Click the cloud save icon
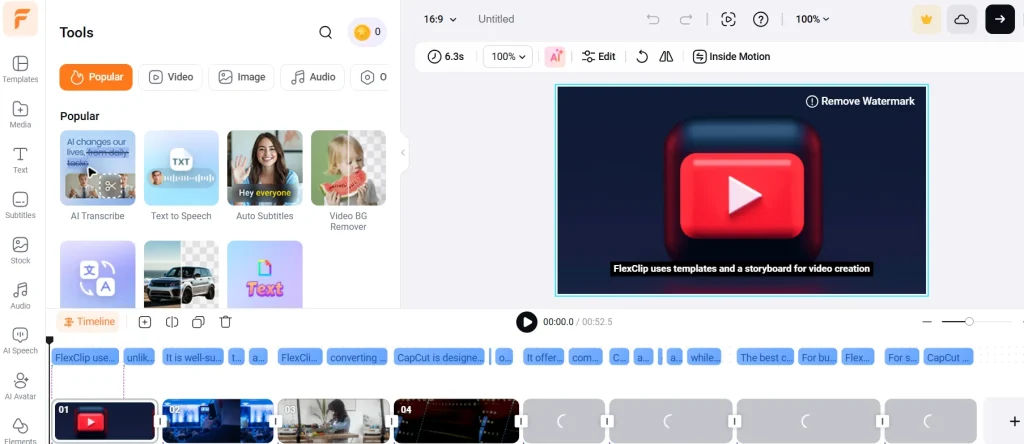1024x444 pixels. click(x=962, y=20)
